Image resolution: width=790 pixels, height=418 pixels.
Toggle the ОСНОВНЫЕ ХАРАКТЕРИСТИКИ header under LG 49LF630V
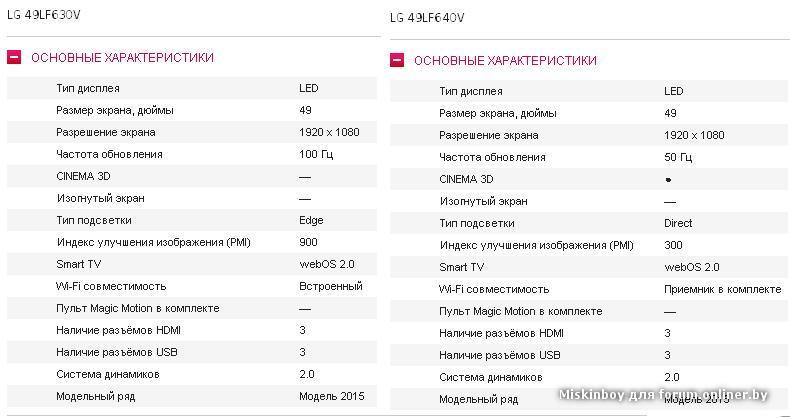click(122, 58)
